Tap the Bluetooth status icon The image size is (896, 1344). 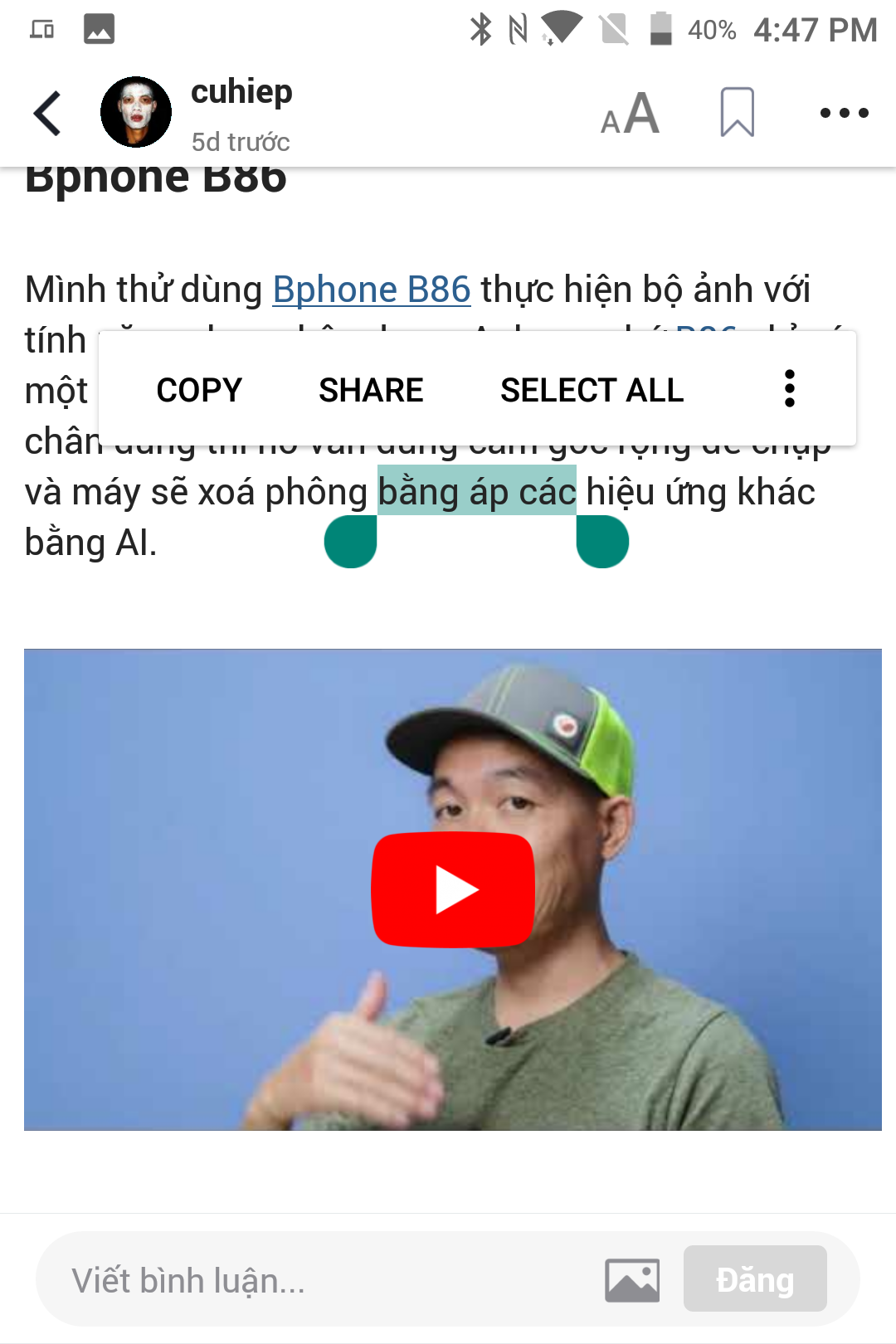[480, 29]
